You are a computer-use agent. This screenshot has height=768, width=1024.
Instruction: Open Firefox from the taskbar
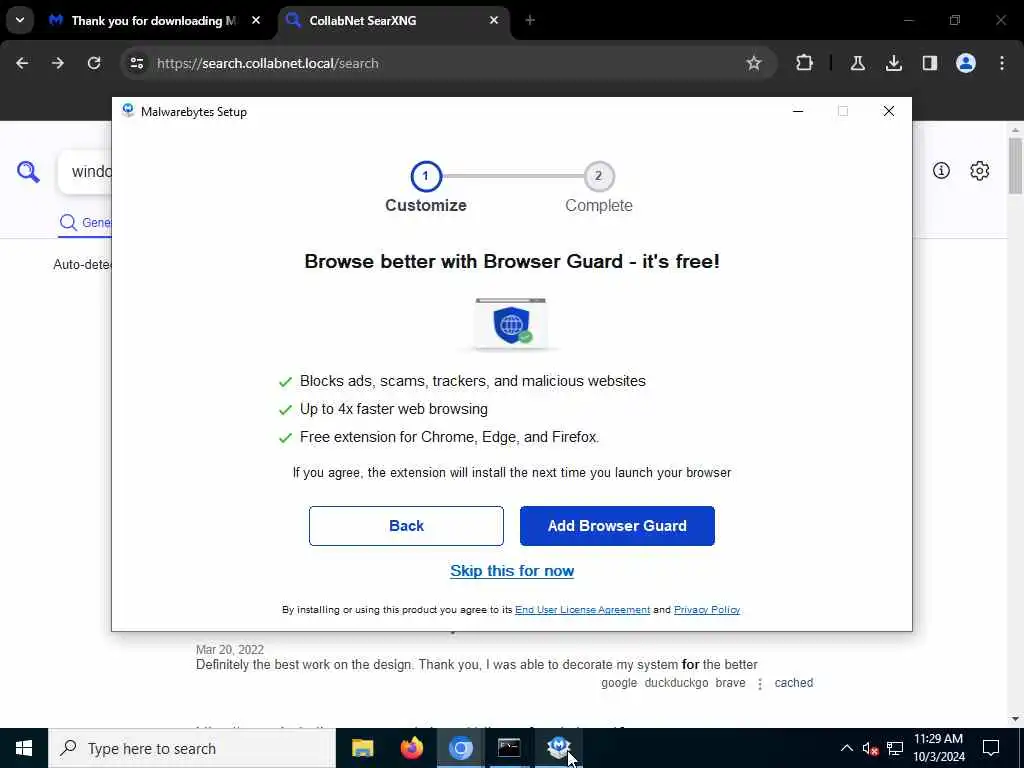tap(411, 748)
